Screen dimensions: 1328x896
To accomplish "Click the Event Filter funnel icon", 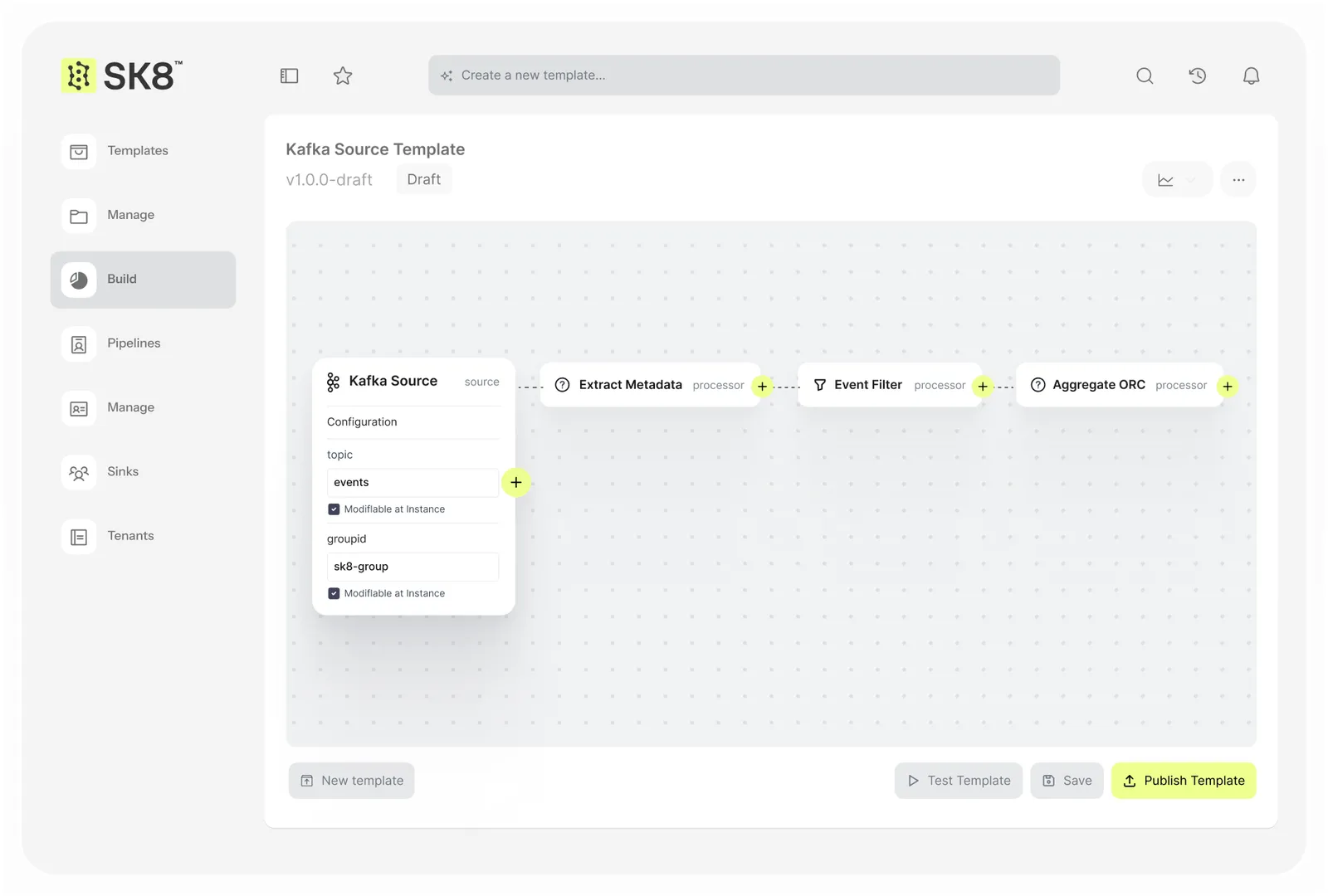I will (819, 384).
